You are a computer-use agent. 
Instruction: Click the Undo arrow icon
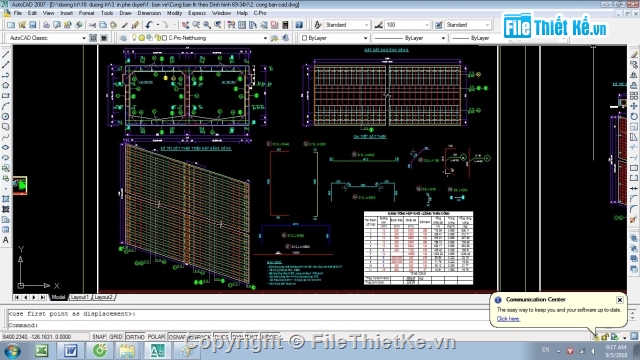pyautogui.click(x=149, y=25)
